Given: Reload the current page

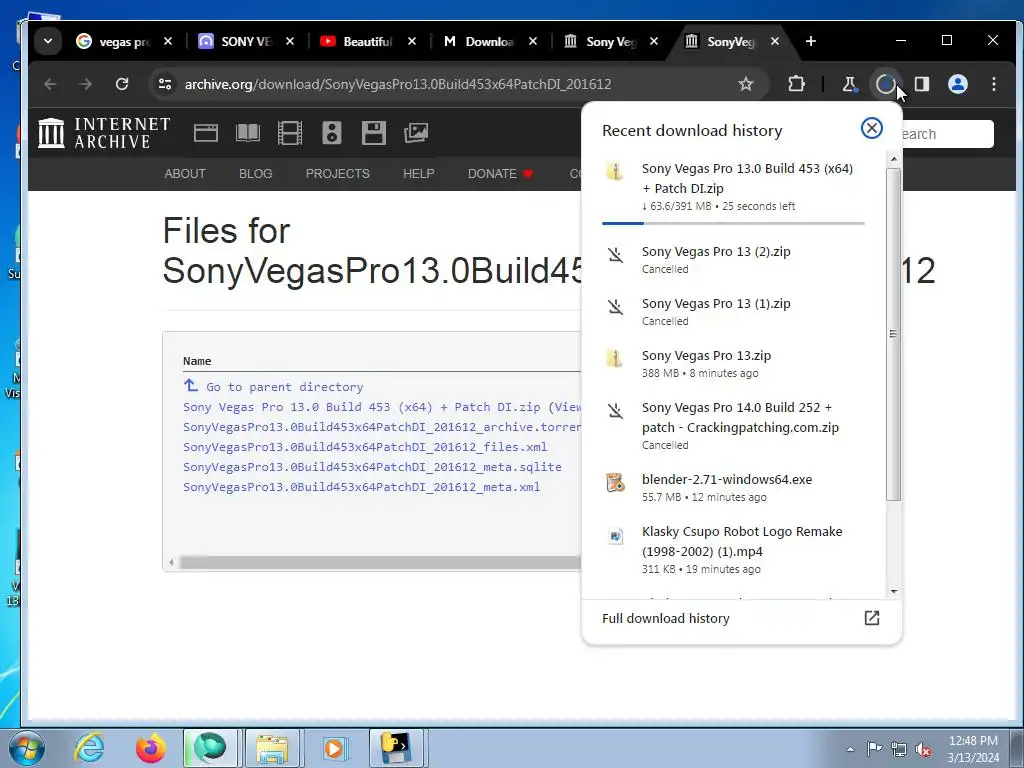Looking at the screenshot, I should pos(121,84).
